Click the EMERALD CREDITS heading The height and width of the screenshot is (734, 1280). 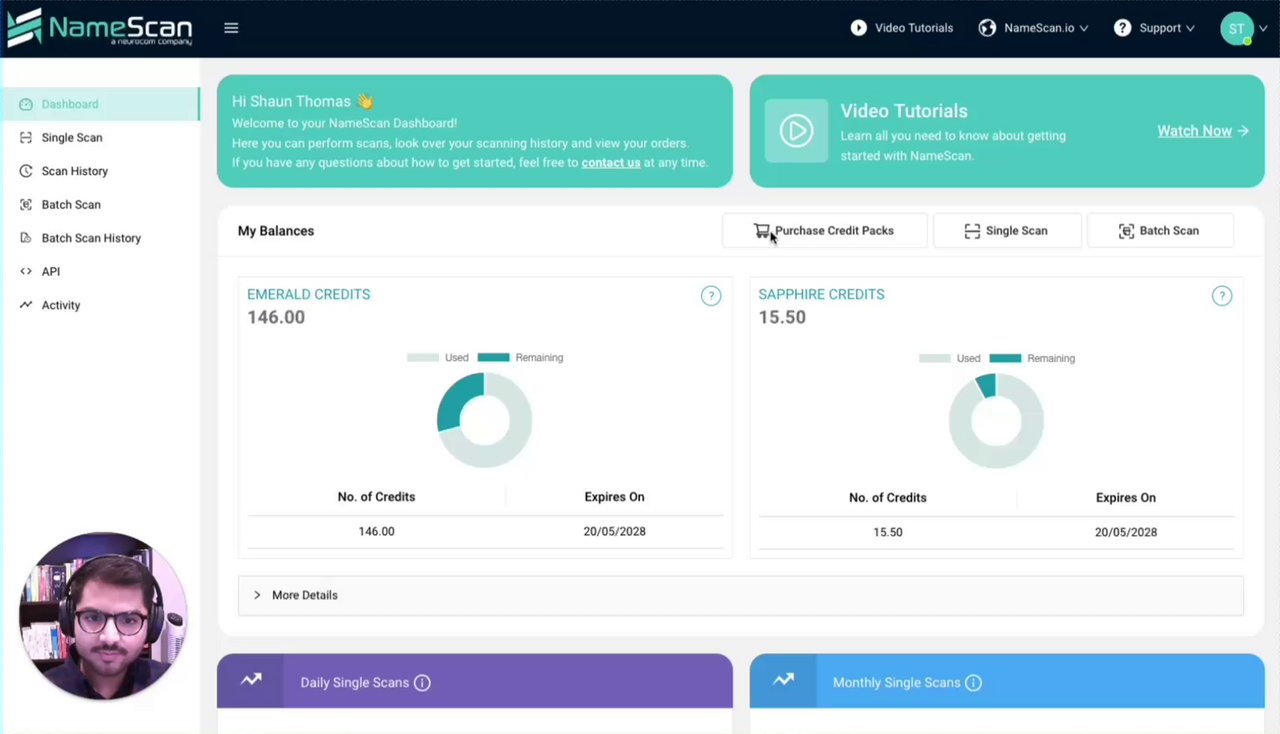click(x=309, y=294)
